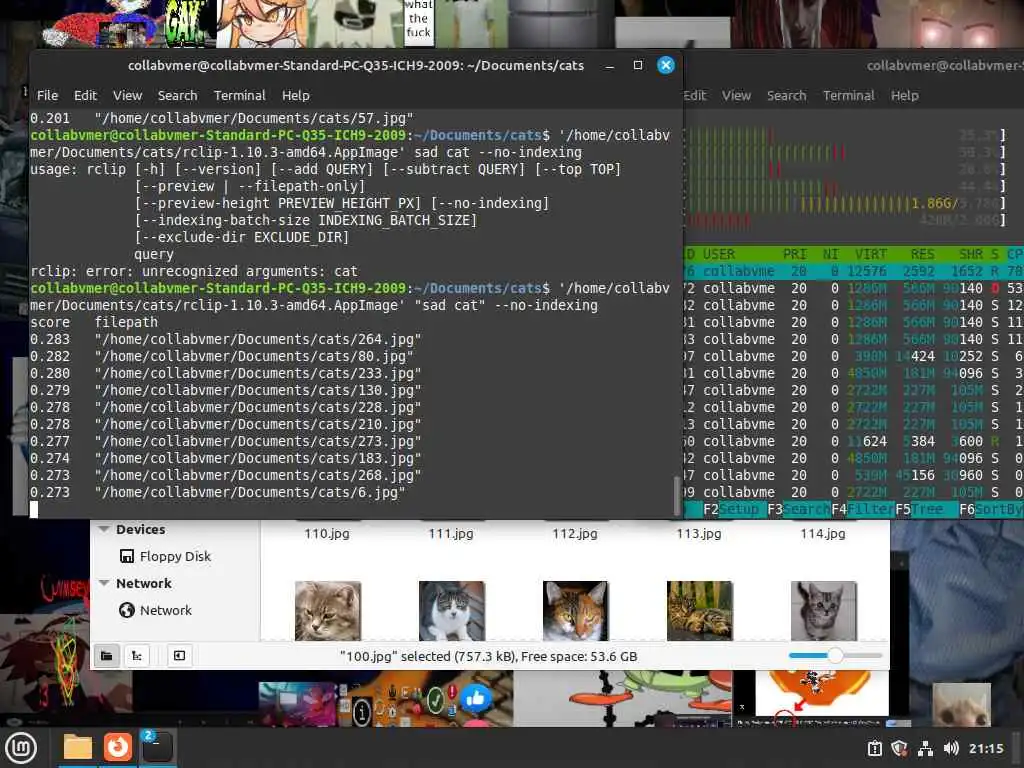Adjust the file manager zoom slider
Screen dimensions: 1024x768
[x=835, y=655]
